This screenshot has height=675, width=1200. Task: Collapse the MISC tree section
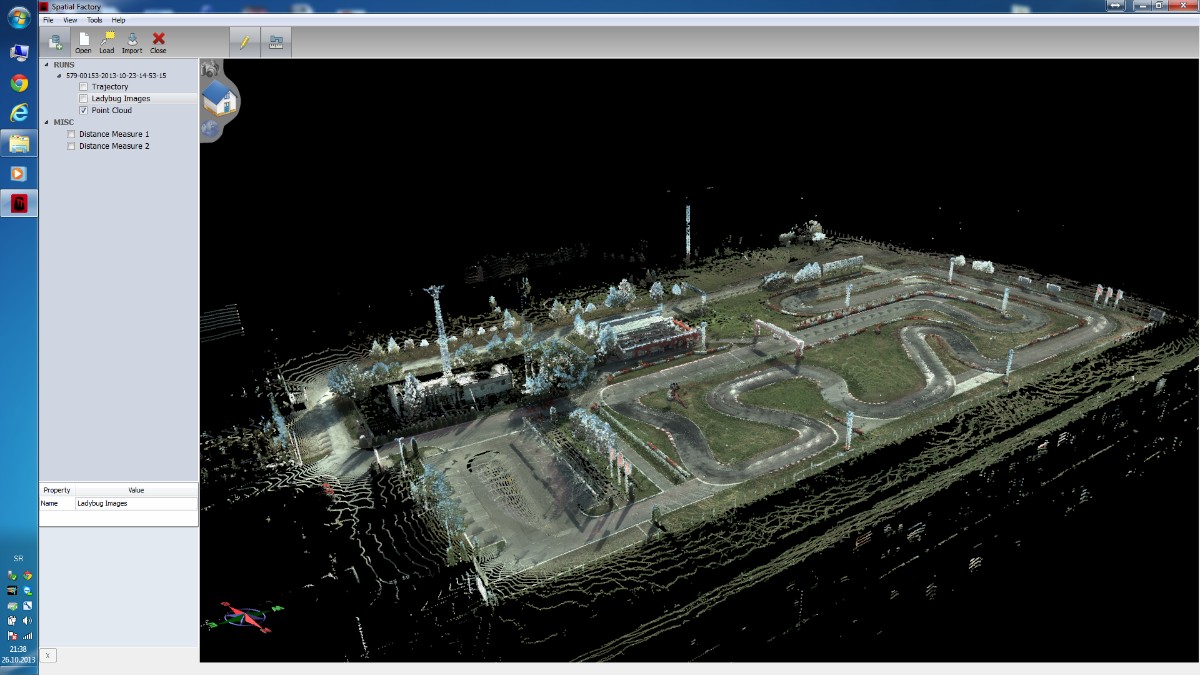click(x=47, y=122)
